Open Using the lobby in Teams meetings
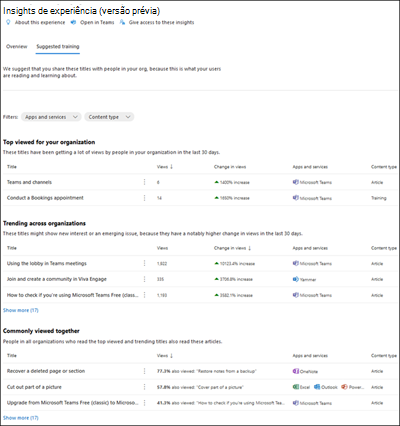This screenshot has width=400, height=426. tap(47, 263)
